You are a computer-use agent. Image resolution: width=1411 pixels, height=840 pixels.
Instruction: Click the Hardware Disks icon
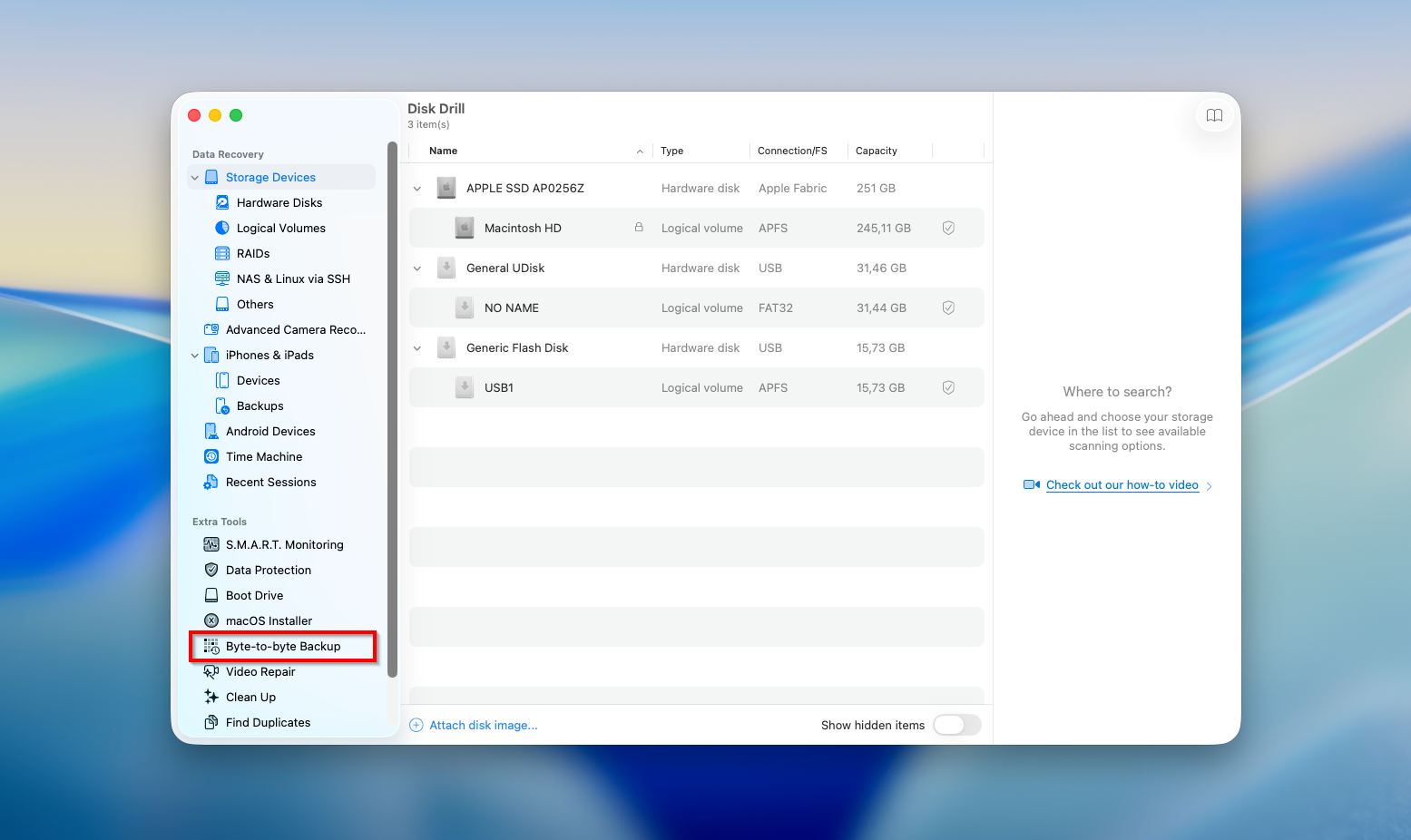222,202
